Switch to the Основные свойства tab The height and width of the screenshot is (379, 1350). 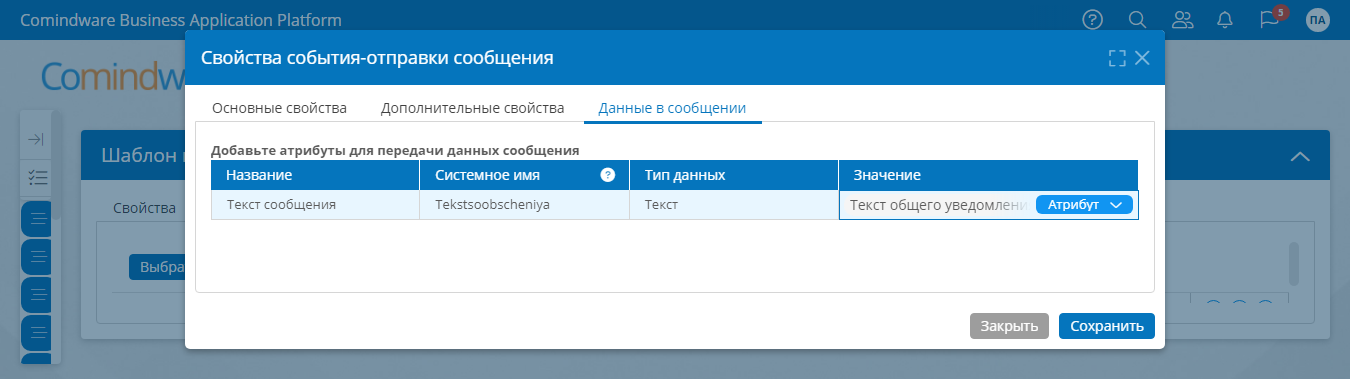[x=280, y=108]
